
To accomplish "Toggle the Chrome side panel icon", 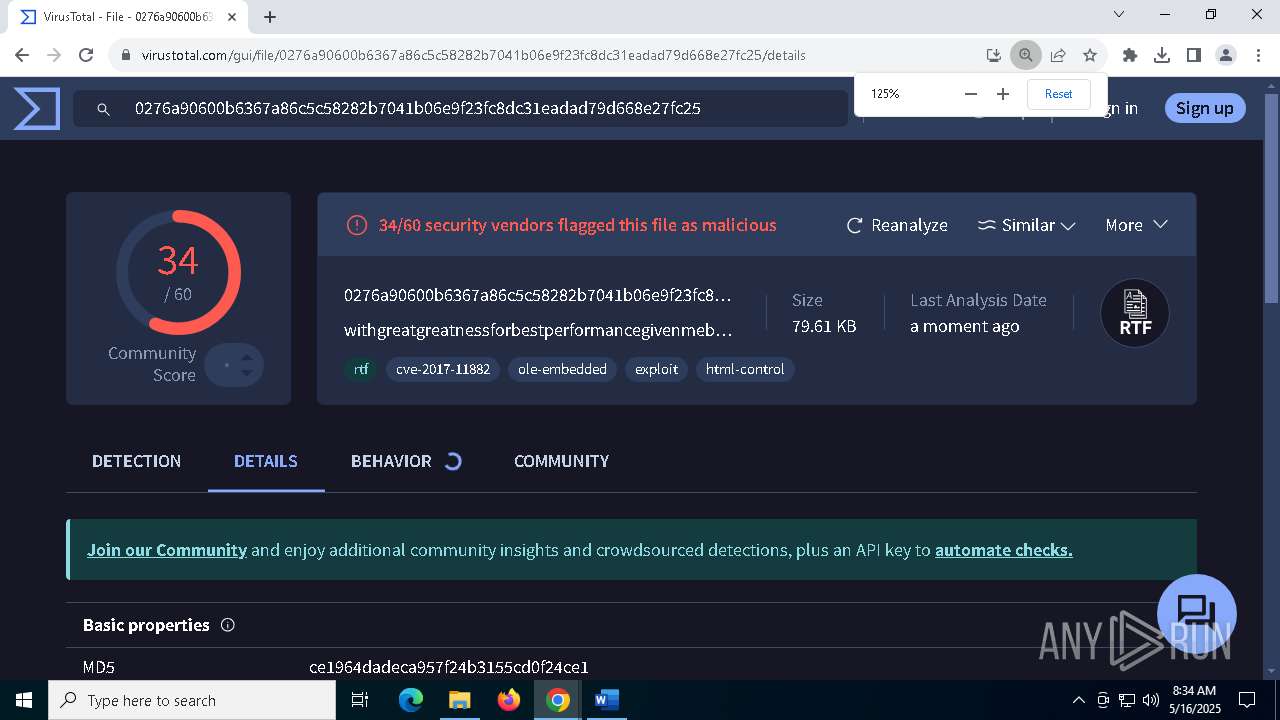I will point(1194,55).
